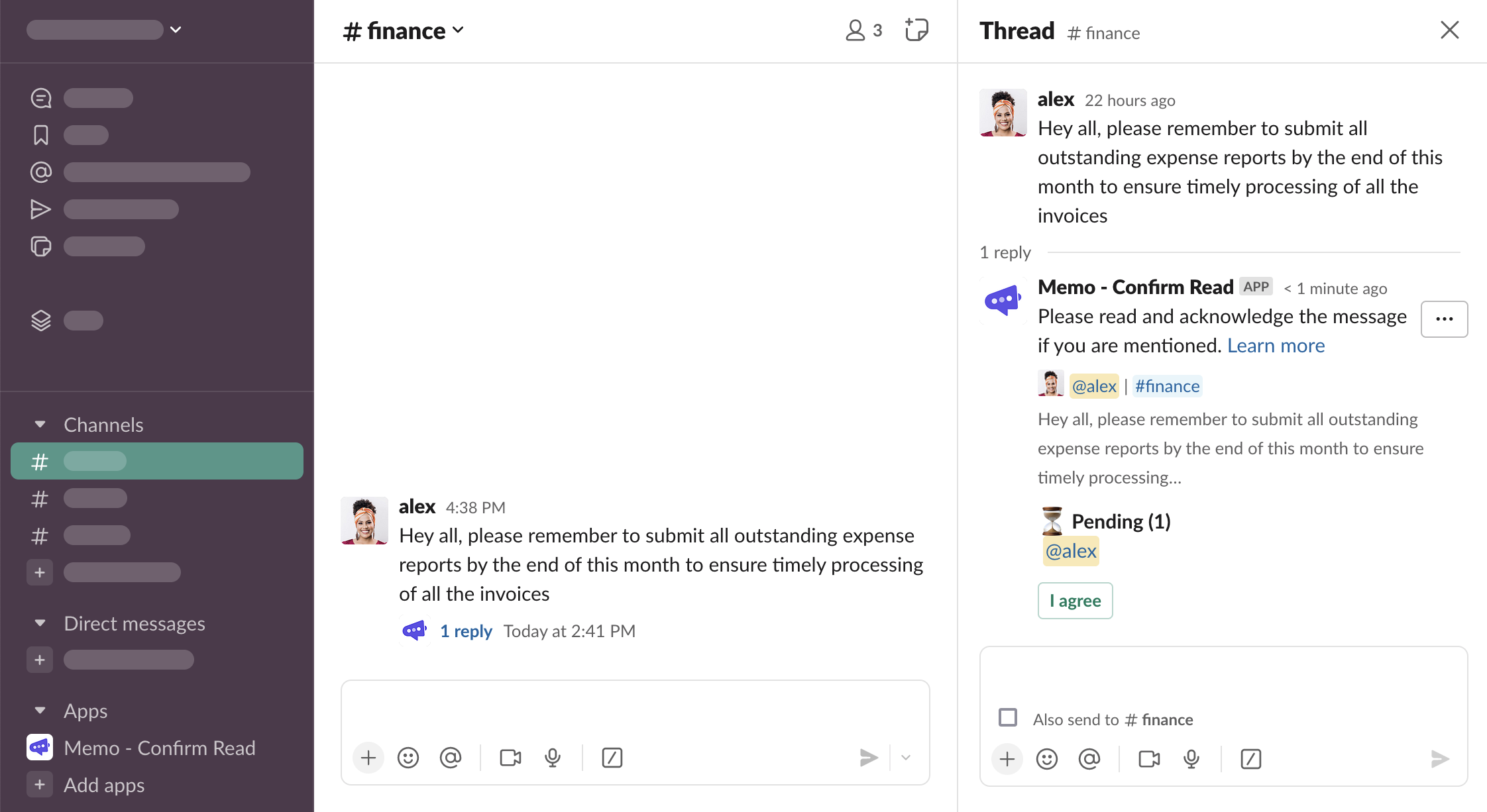This screenshot has width=1487, height=812.
Task: Open more actions on Memo message
Action: [x=1444, y=319]
